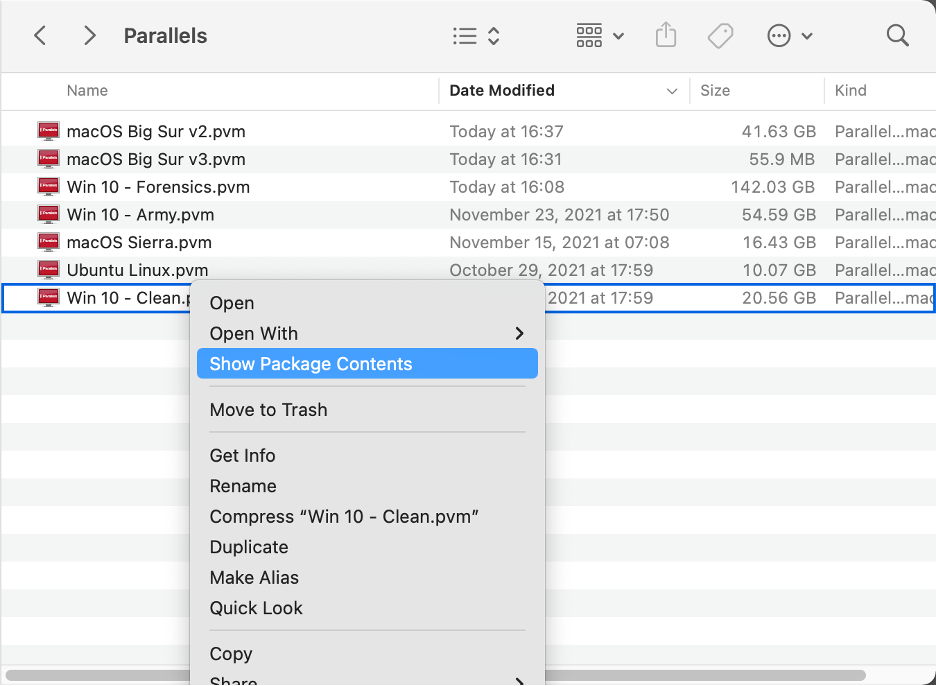Expand the action menu chevron
The width and height of the screenshot is (936, 686).
tap(806, 36)
